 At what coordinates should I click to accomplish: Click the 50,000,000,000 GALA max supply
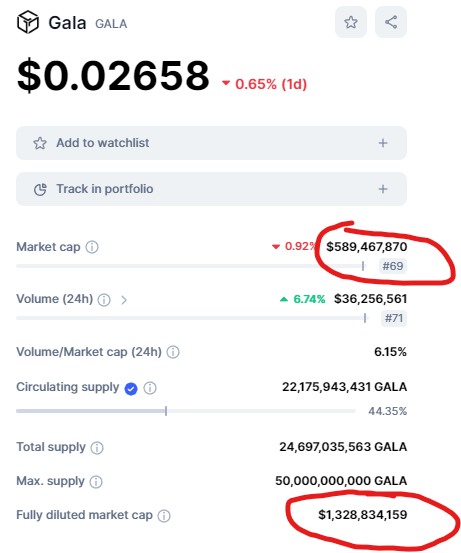[x=341, y=481]
